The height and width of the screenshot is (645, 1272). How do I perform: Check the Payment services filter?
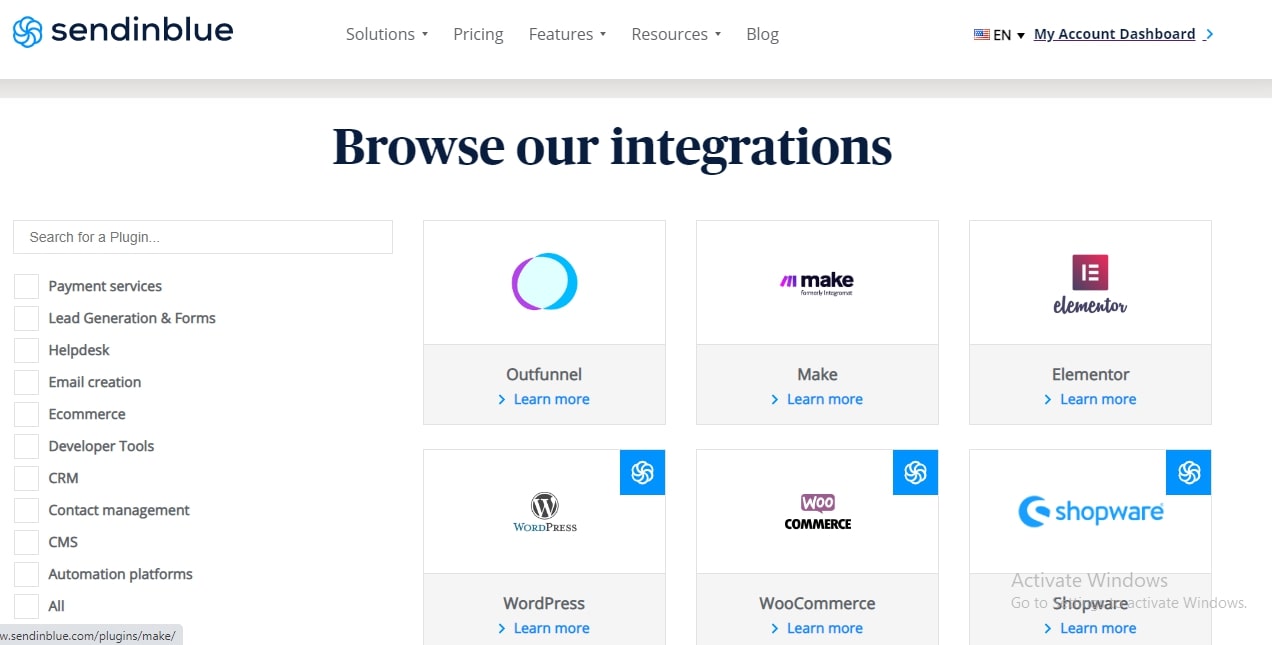(x=26, y=286)
